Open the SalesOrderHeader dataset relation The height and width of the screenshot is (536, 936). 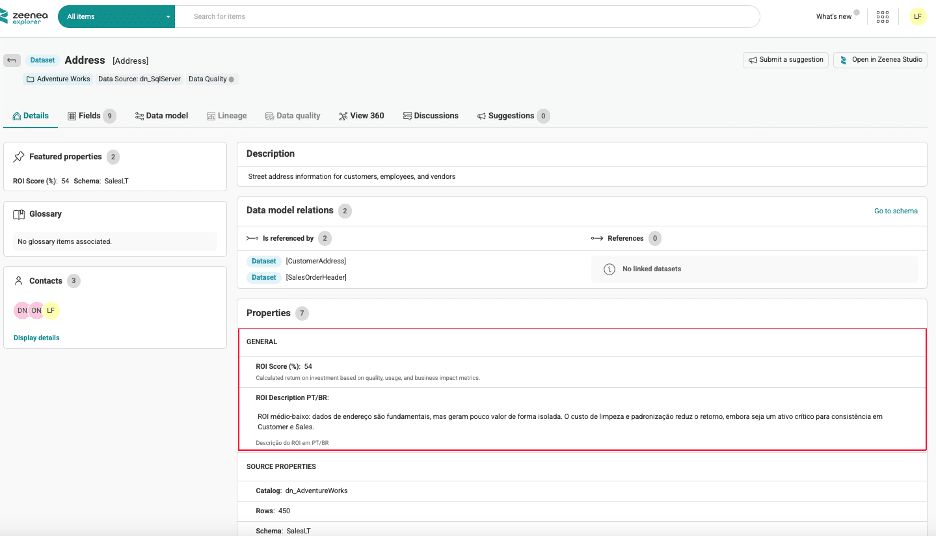tap(315, 277)
